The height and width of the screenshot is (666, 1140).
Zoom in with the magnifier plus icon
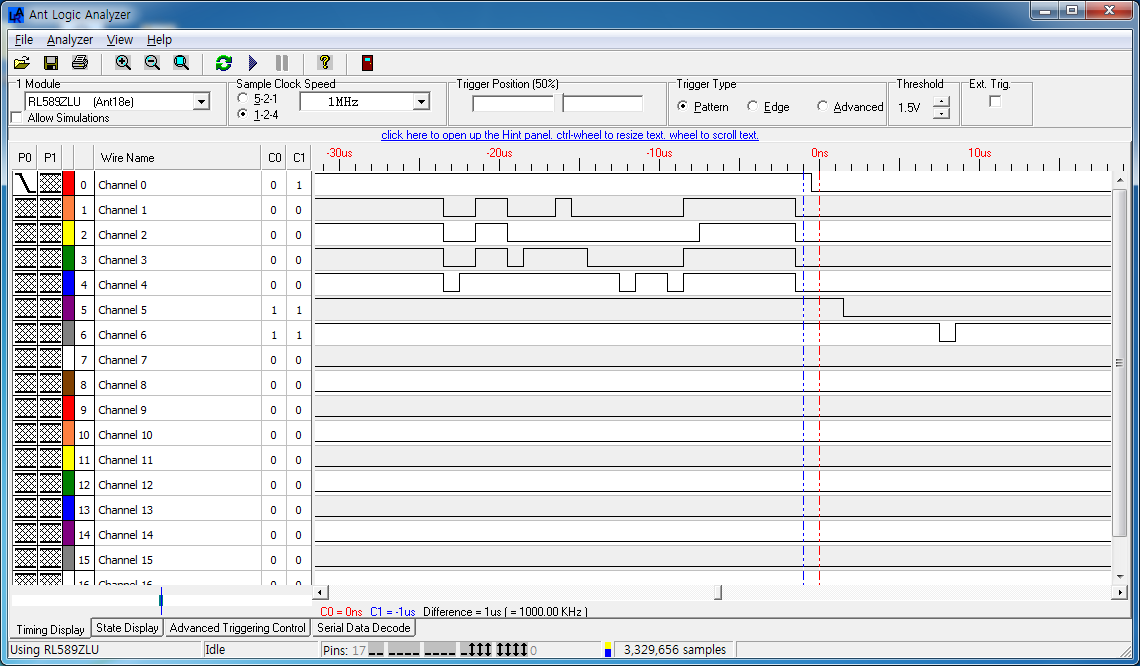coord(123,63)
